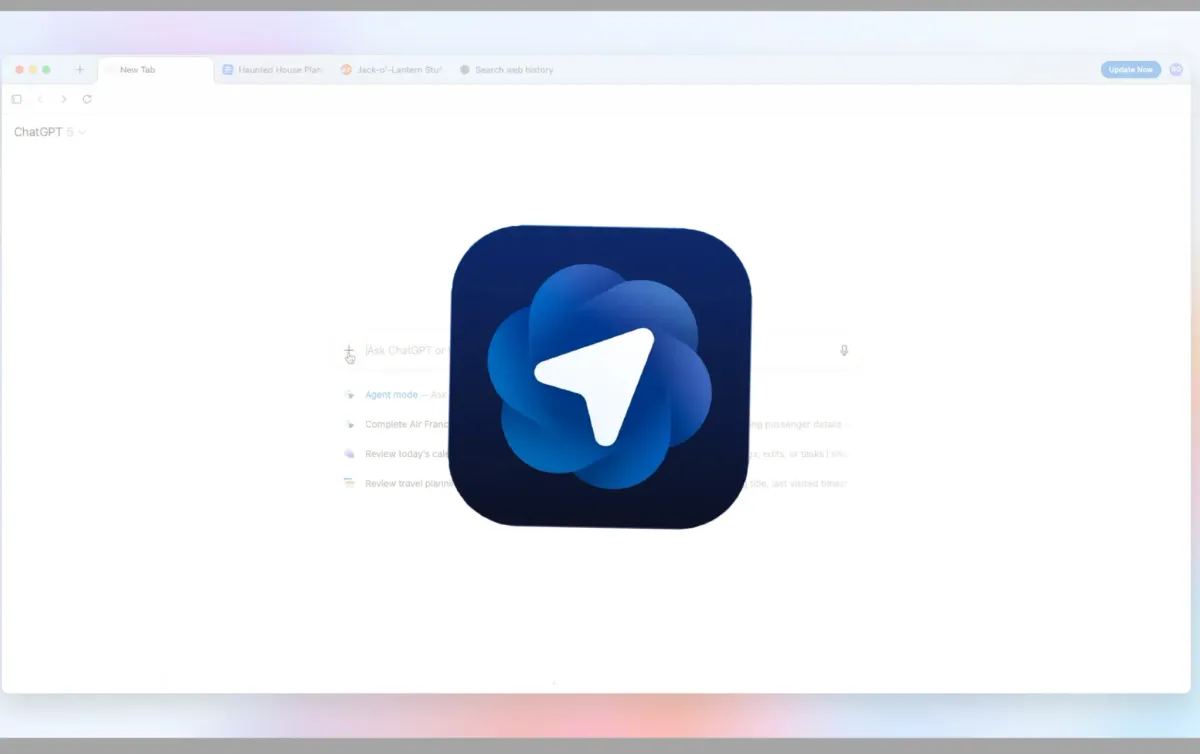This screenshot has height=754, width=1200.
Task: Click the Update Now button
Action: tap(1130, 69)
